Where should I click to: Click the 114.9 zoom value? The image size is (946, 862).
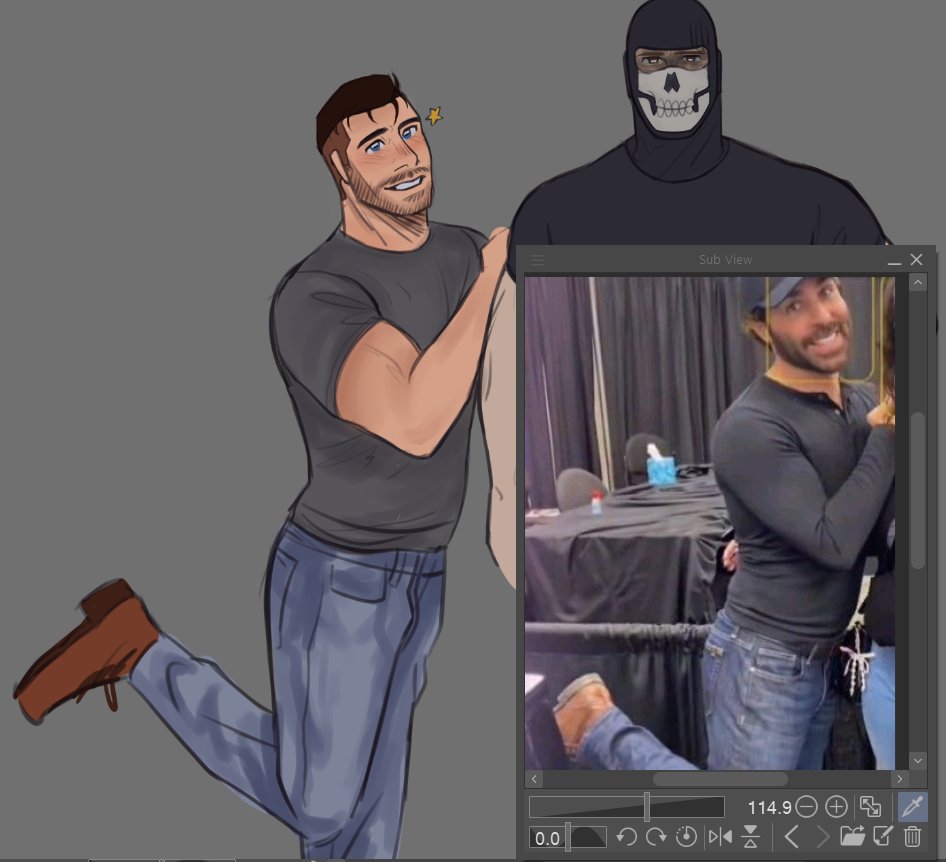coord(769,807)
